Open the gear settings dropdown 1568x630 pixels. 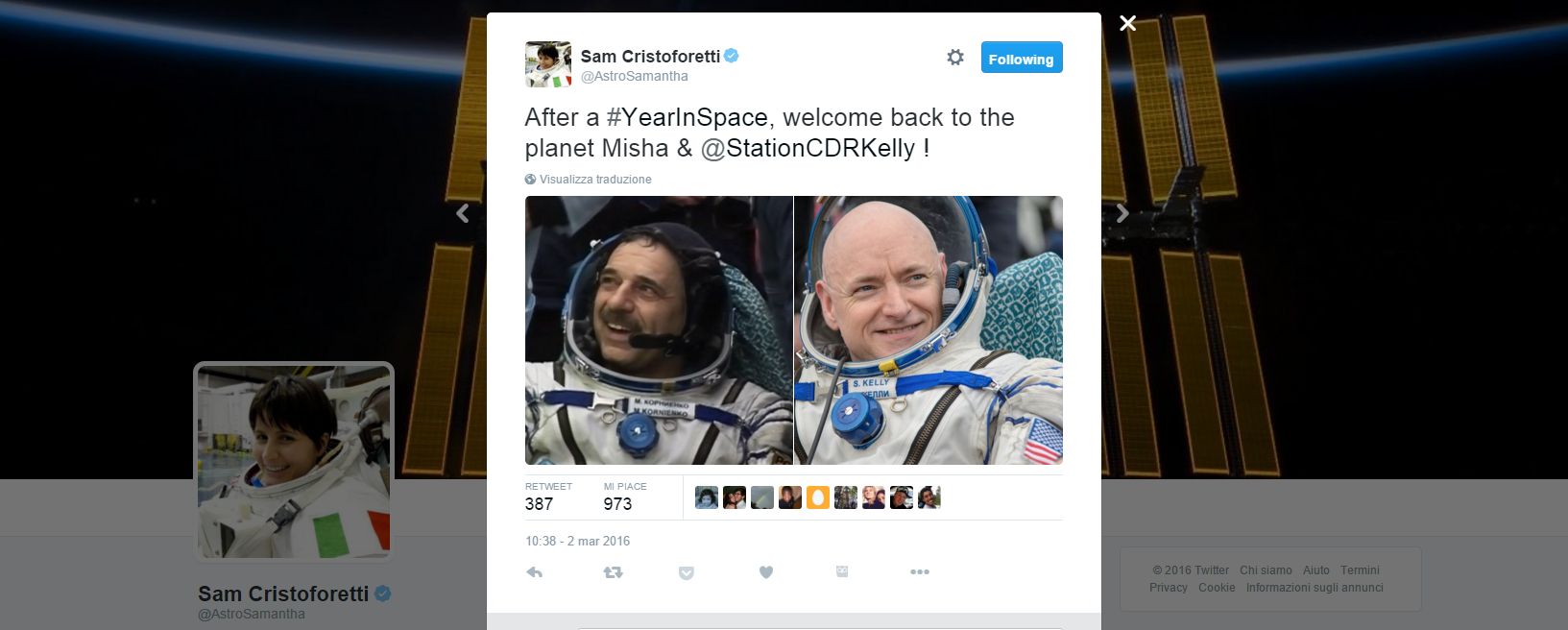point(955,58)
